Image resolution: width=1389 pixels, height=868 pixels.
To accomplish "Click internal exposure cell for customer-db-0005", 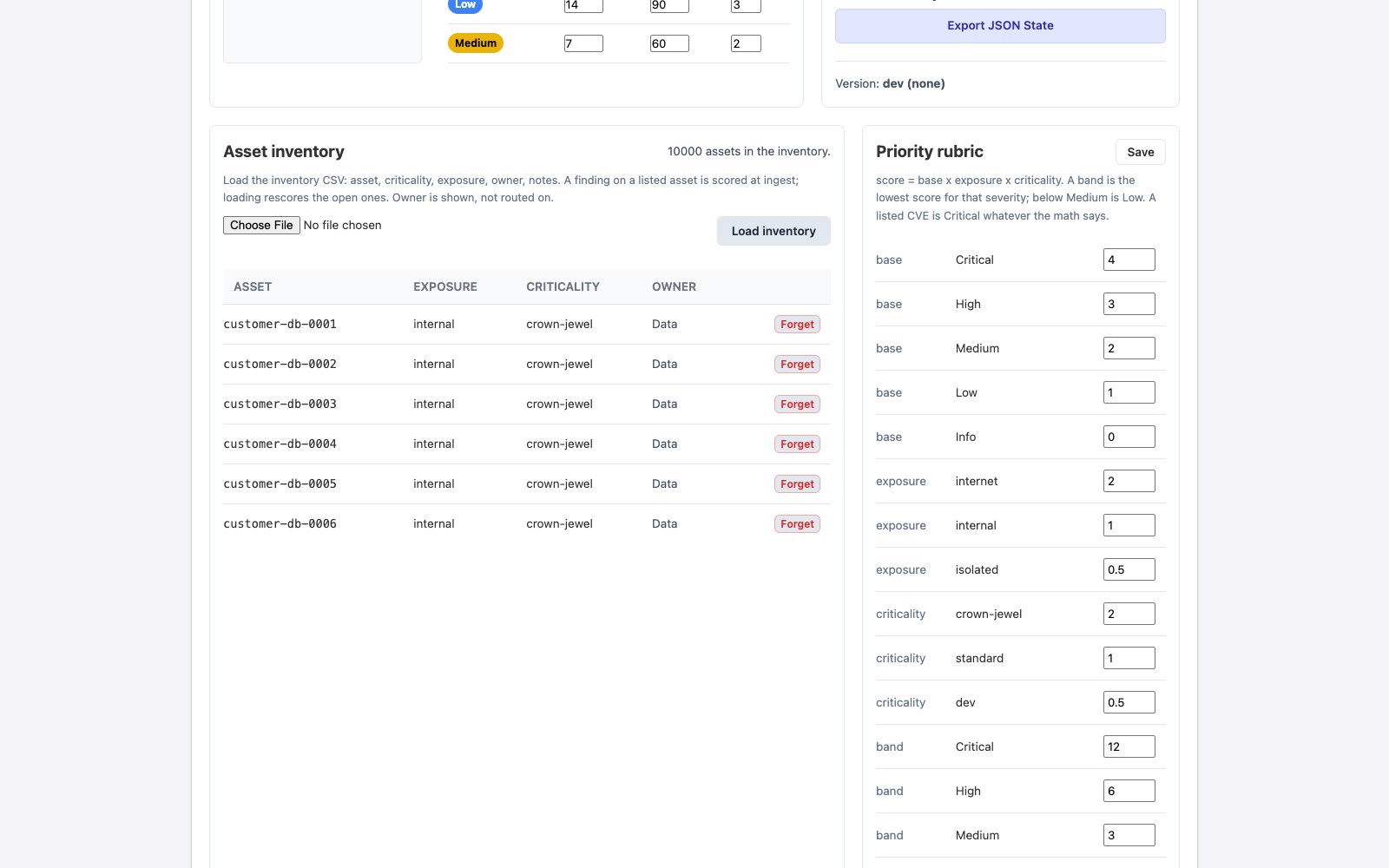I will tap(434, 484).
